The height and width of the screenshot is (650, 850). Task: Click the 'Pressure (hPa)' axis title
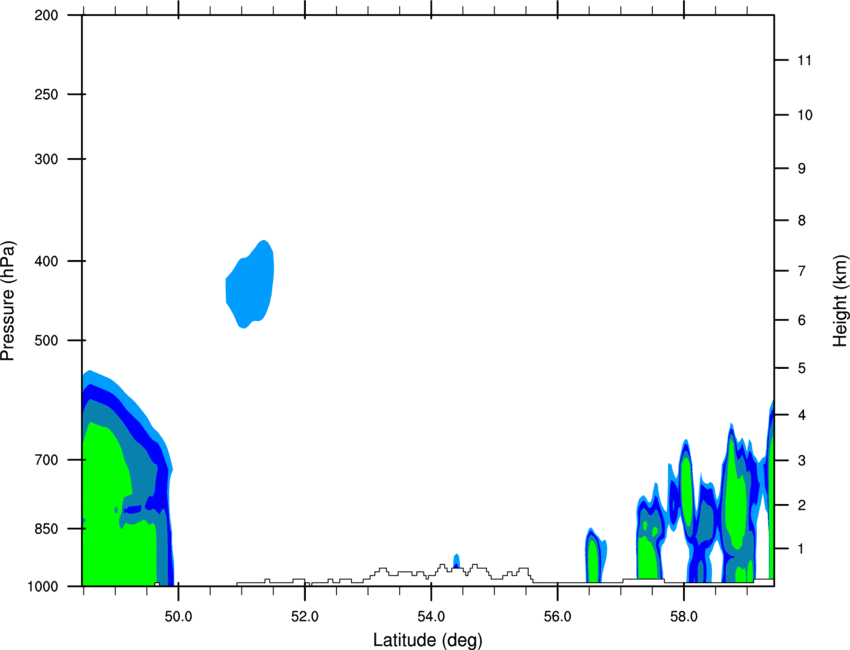click(x=8, y=301)
